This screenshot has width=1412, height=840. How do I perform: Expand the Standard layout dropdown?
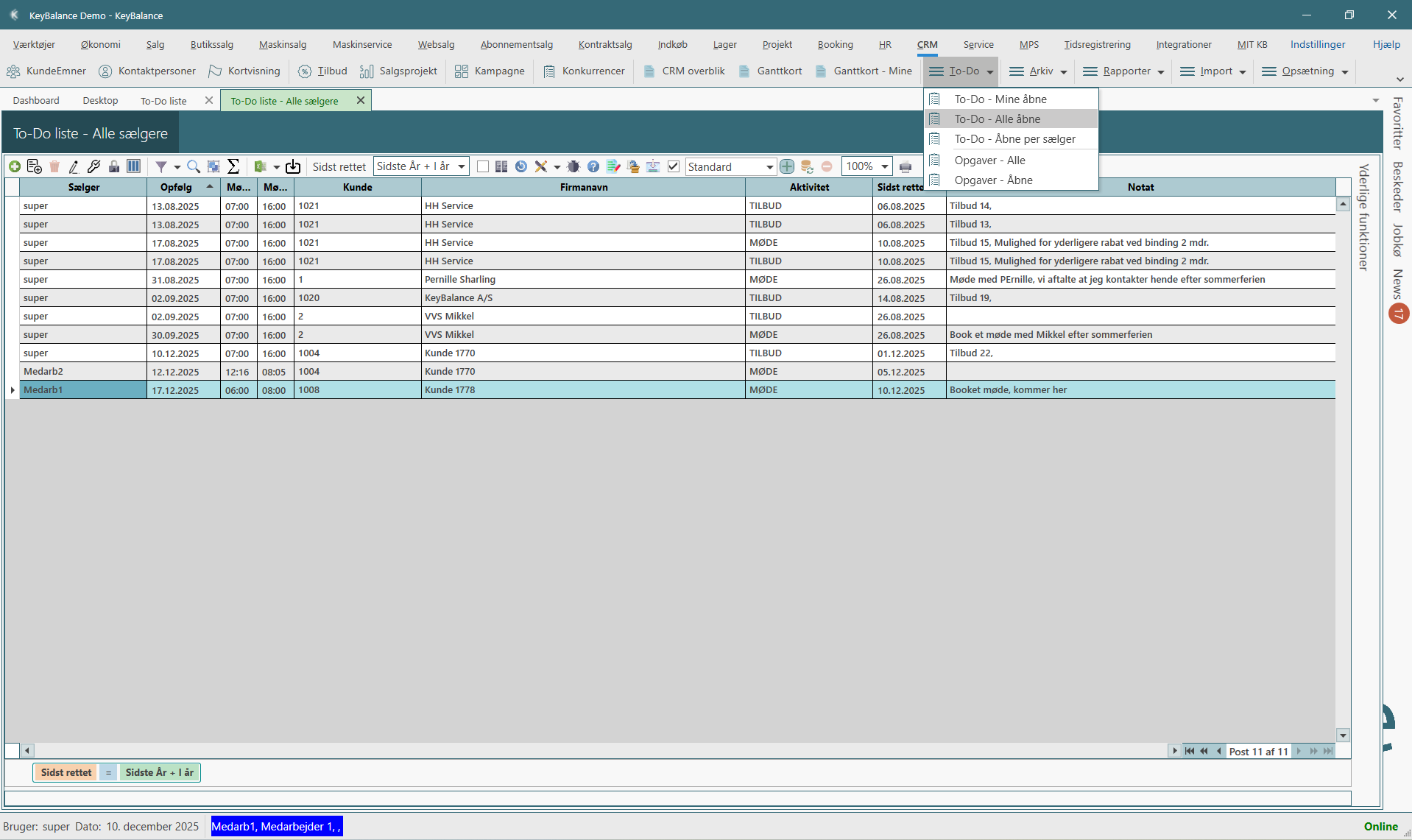coord(769,166)
